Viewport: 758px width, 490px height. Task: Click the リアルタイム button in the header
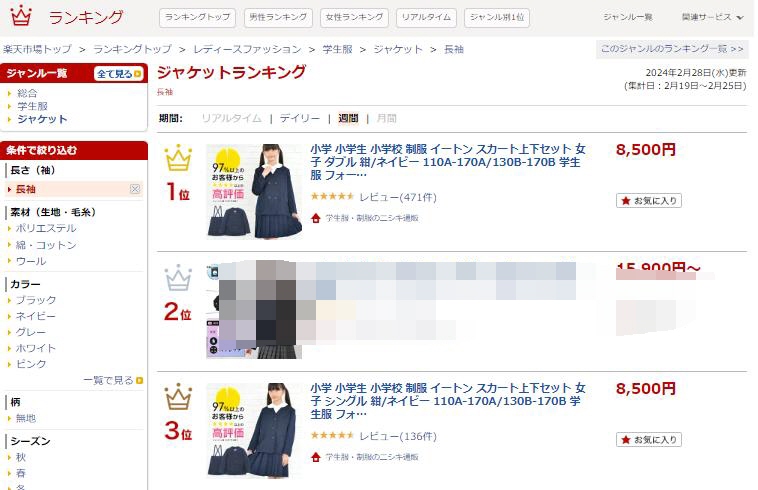click(x=426, y=18)
